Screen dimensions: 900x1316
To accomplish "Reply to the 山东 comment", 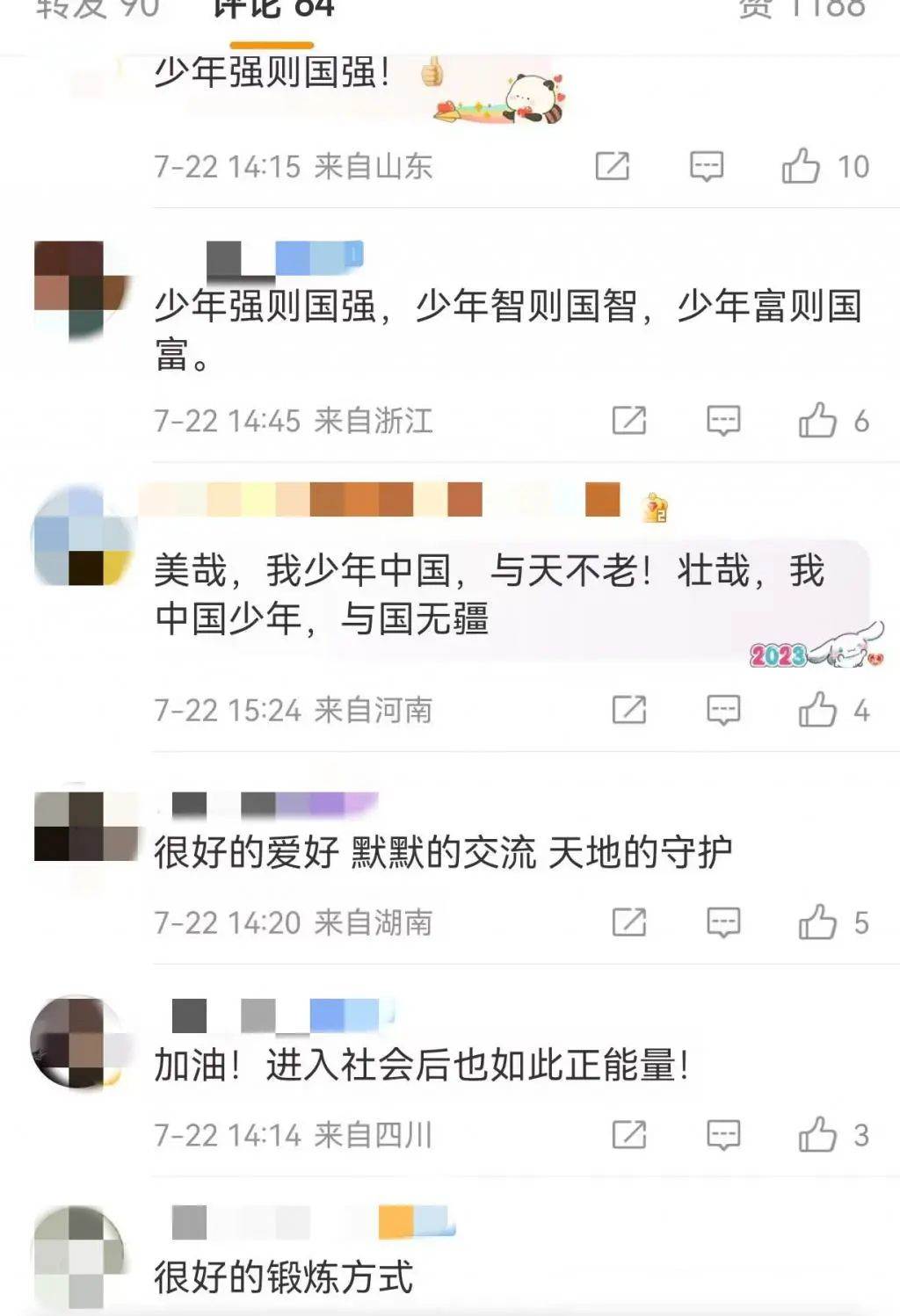I will tap(707, 166).
